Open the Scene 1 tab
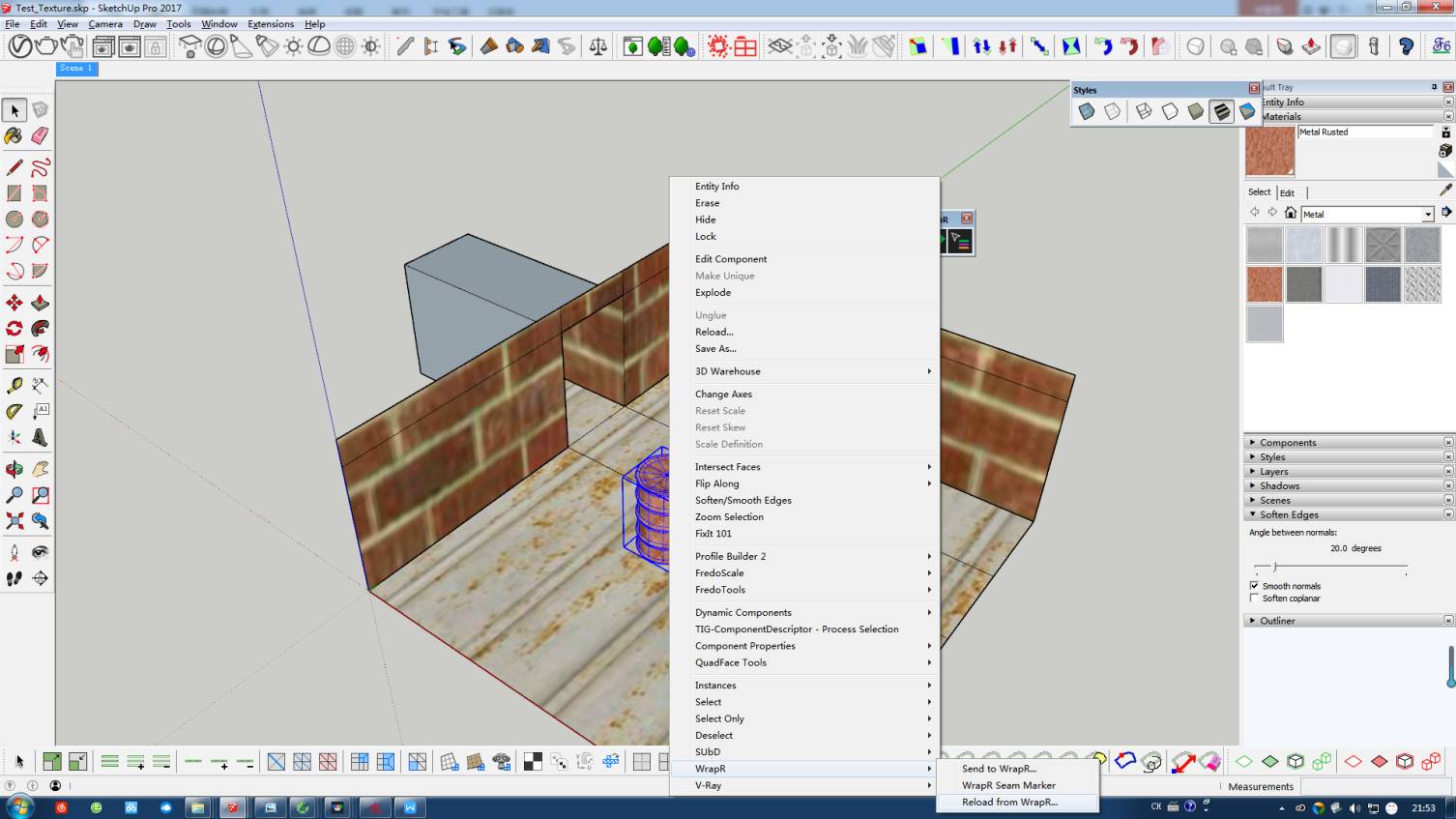Image resolution: width=1456 pixels, height=819 pixels. pyautogui.click(x=76, y=69)
